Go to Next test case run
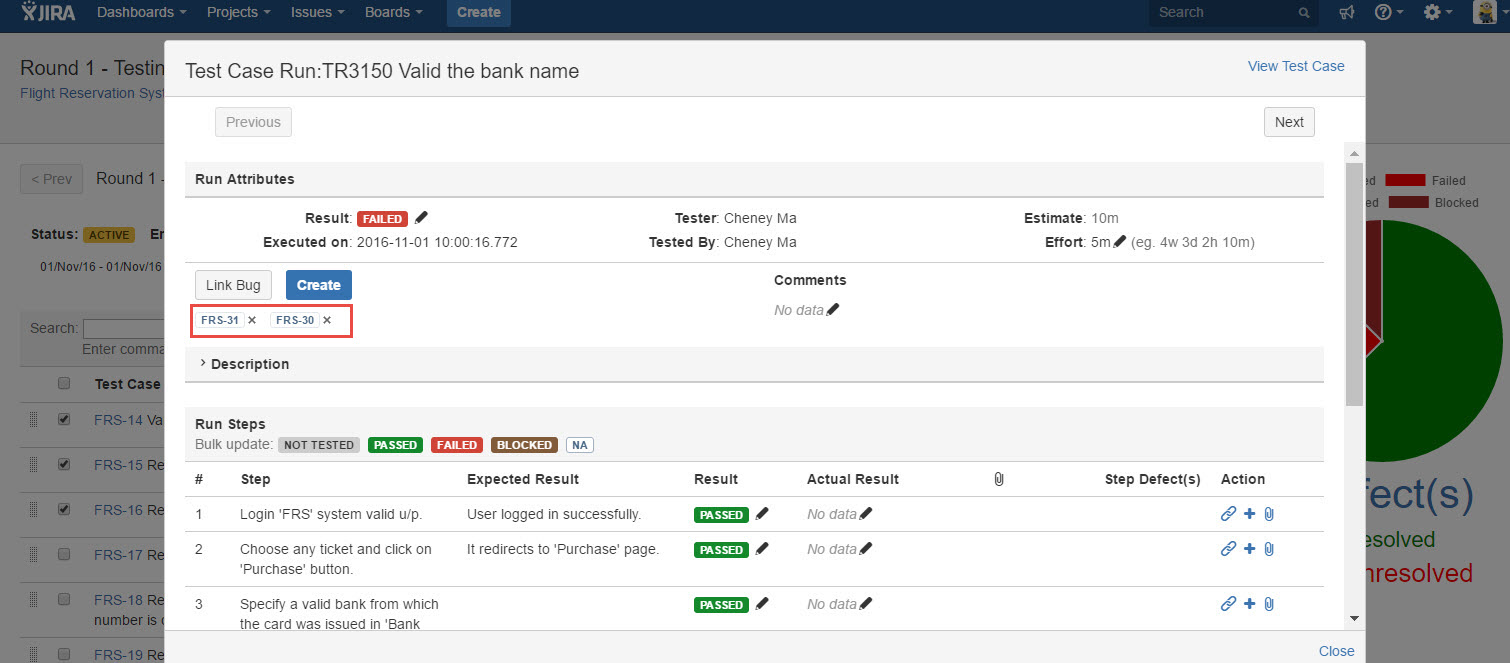 [1289, 122]
